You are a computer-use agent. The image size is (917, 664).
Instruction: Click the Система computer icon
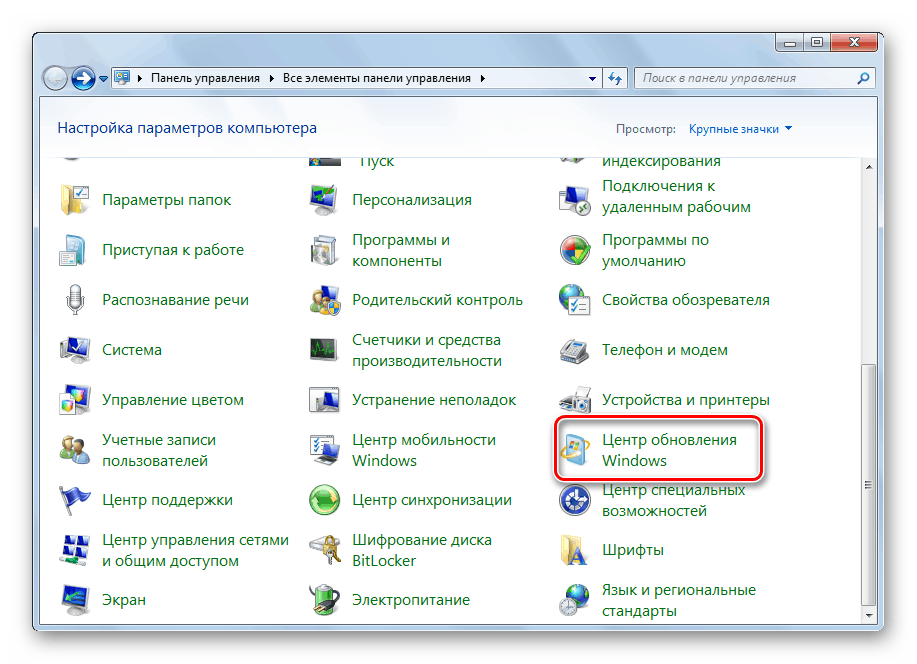pos(75,350)
